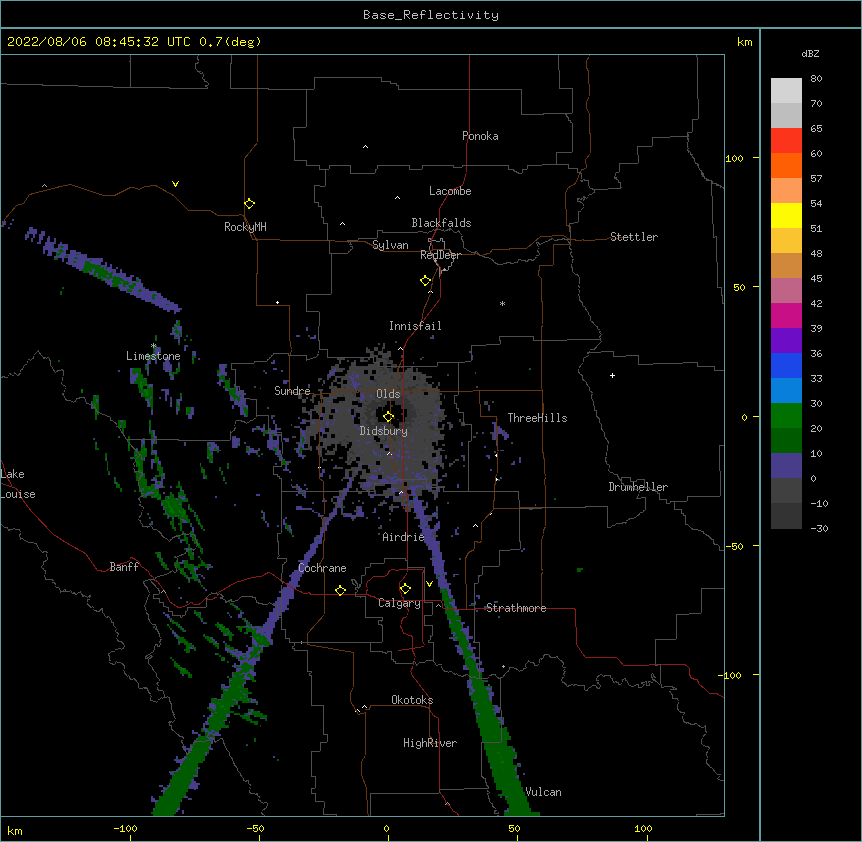Pick the darkest gray -10 to -30 legend band
This screenshot has height=842, width=862.
[x=786, y=516]
